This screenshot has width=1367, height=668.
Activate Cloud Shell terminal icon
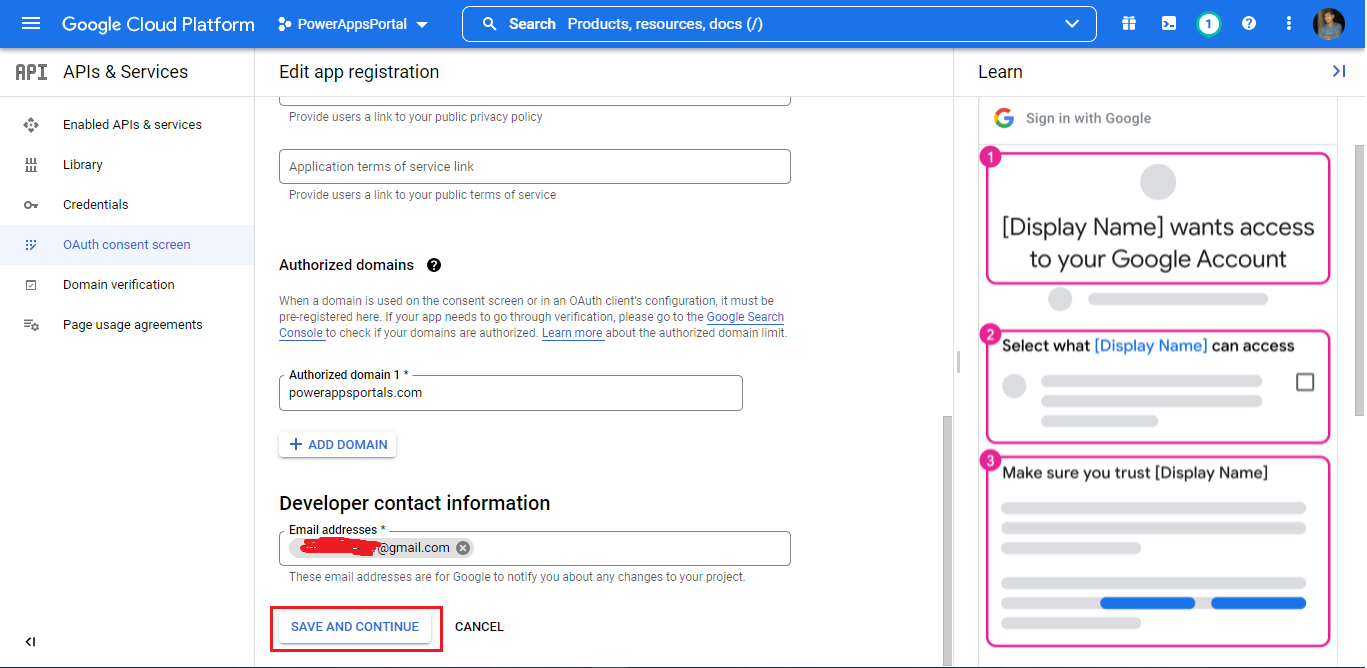pyautogui.click(x=1168, y=24)
